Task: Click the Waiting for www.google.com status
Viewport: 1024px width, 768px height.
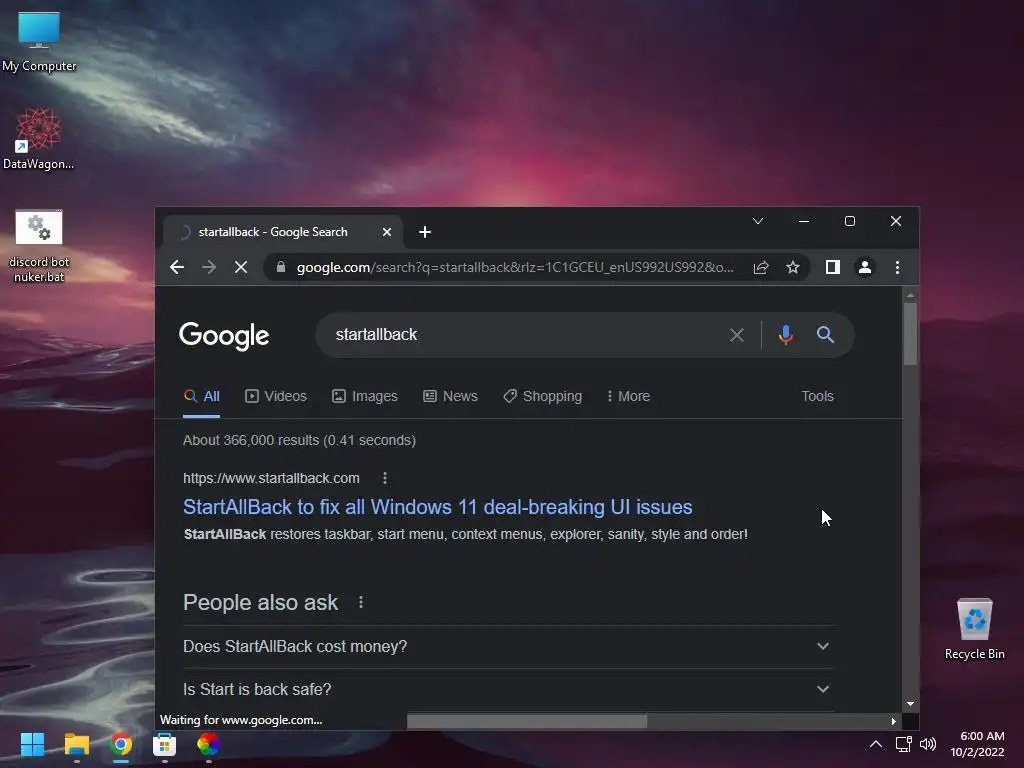Action: pos(241,720)
